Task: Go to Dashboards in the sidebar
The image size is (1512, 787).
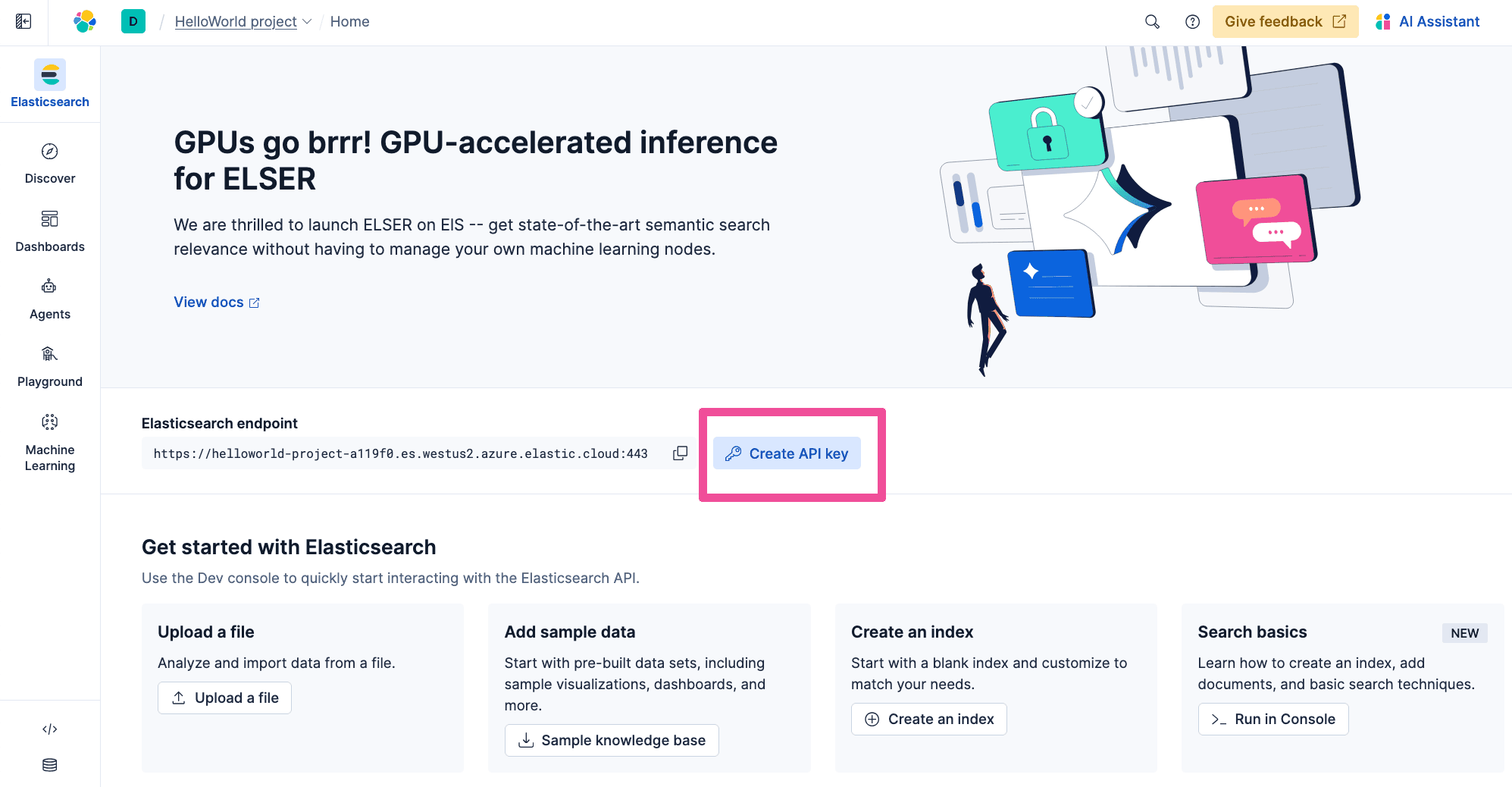Action: [50, 230]
